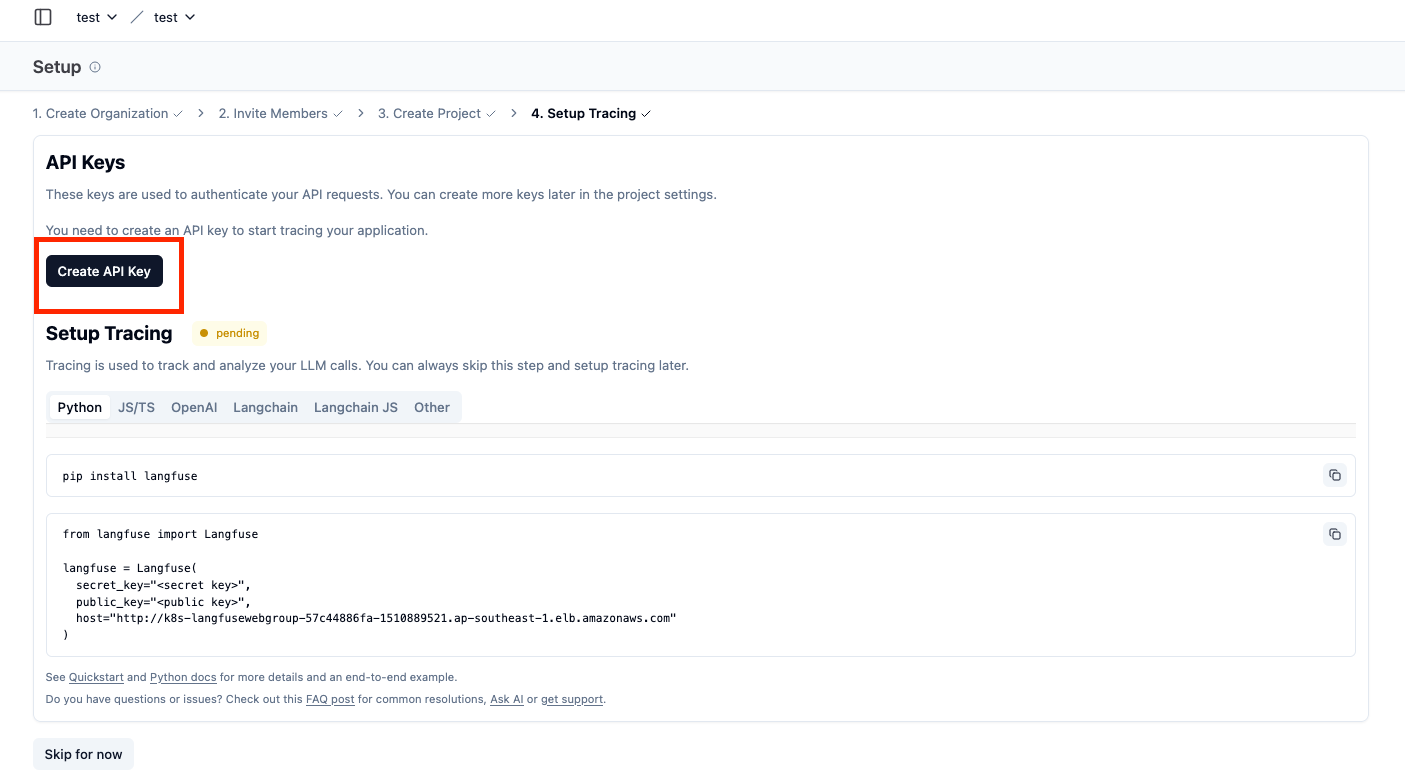Toggle the sidebar panel icon

point(43,17)
